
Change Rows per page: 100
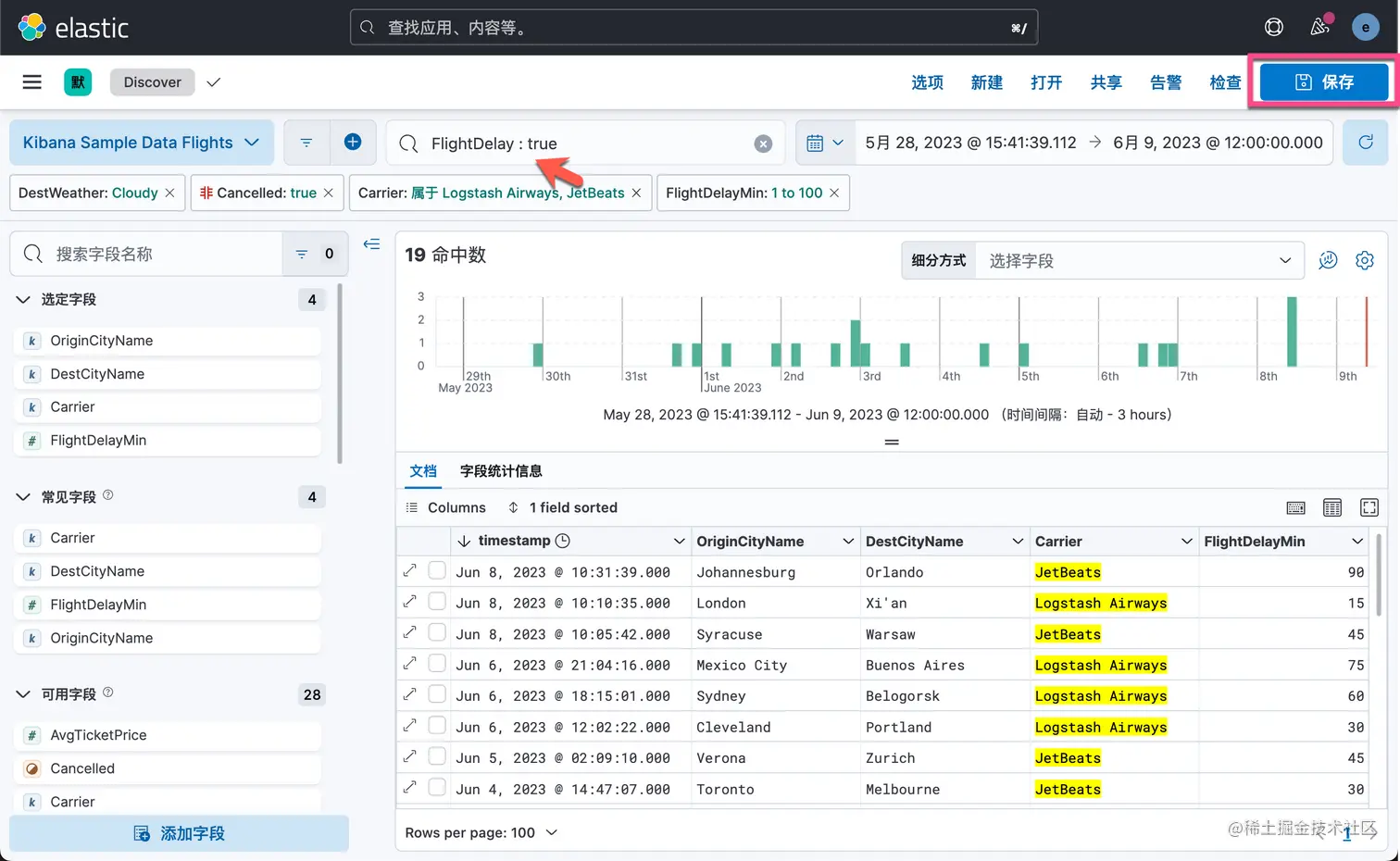pyautogui.click(x=481, y=832)
